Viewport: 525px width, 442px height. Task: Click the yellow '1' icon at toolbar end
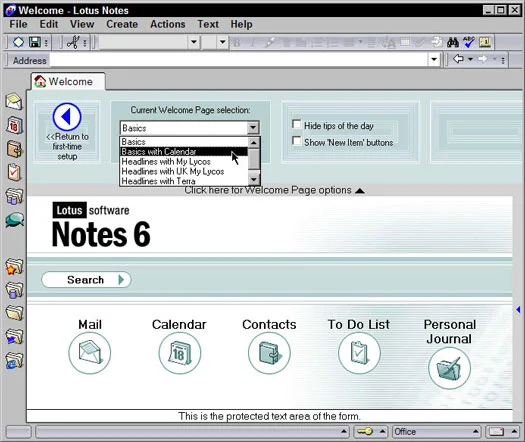tap(485, 42)
